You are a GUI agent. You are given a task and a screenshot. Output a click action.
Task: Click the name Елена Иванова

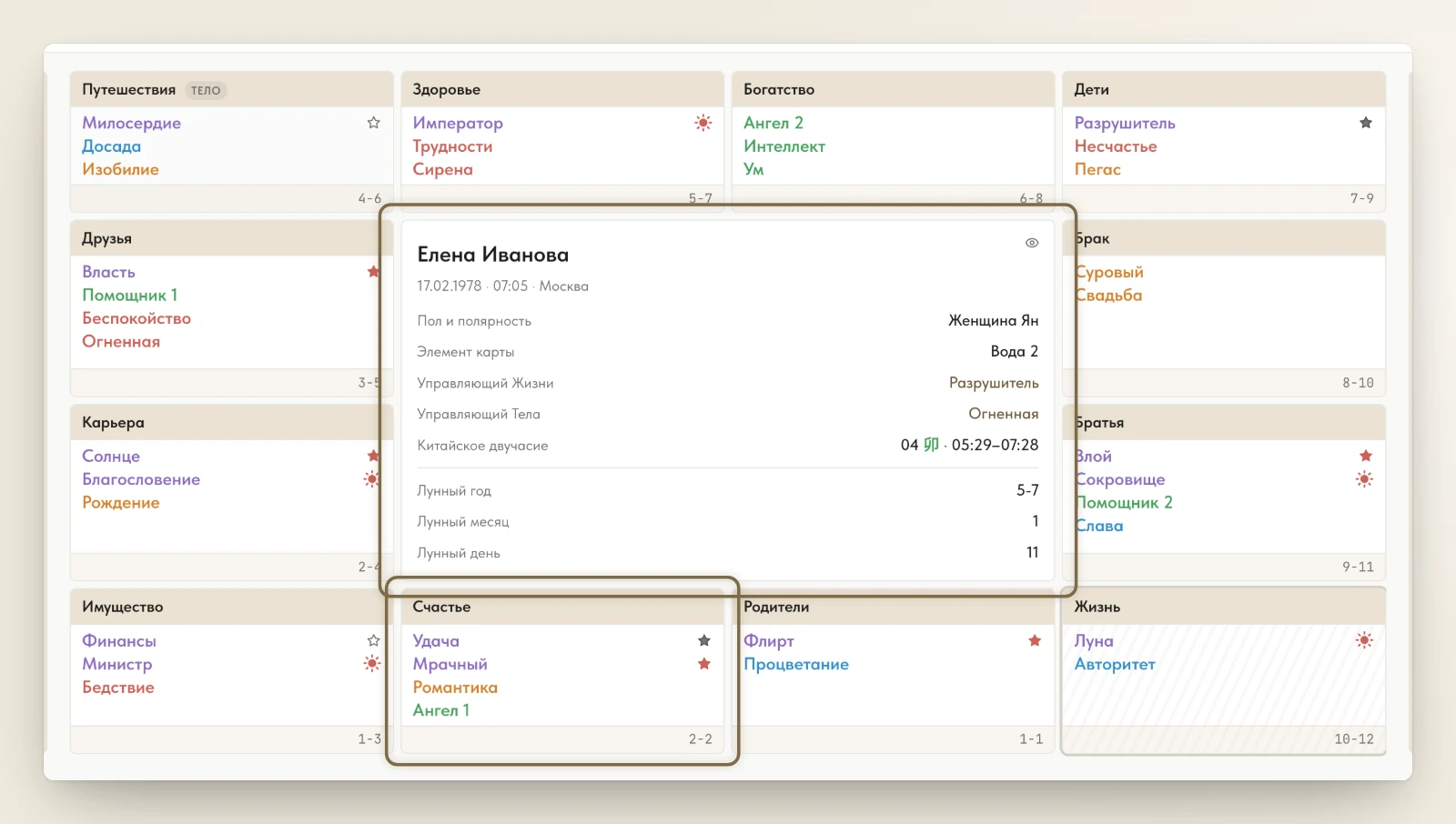click(x=493, y=255)
